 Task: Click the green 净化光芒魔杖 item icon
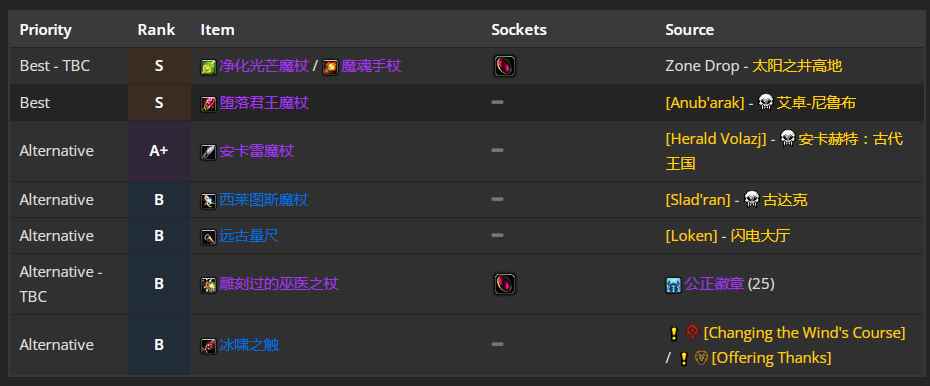(208, 66)
